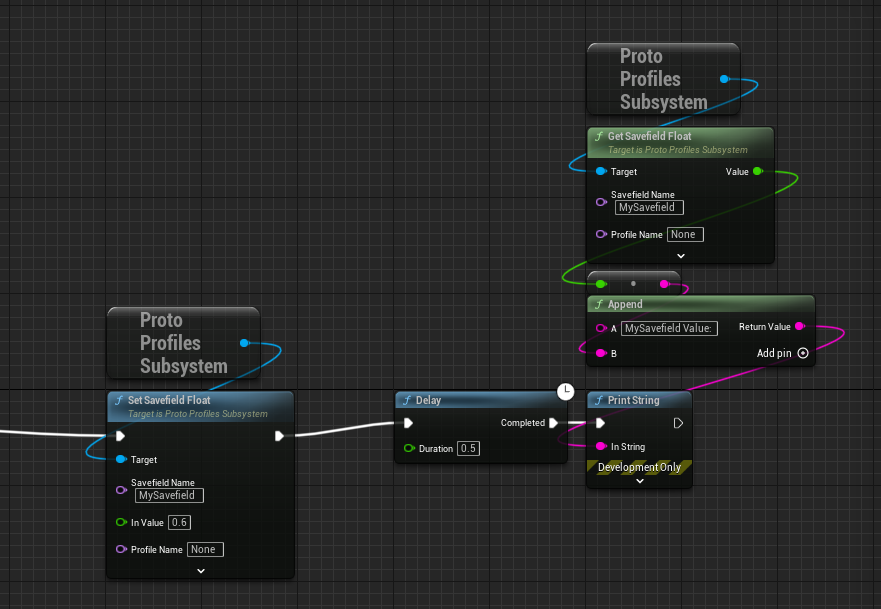Screen dimensions: 881x609
Task: Click the Print String In String pin
Action: pos(600,446)
